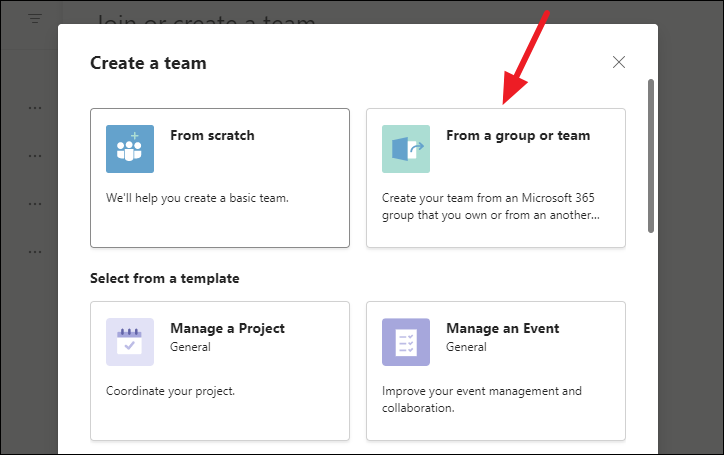Click the Manage an Event checklist icon
The height and width of the screenshot is (455, 724).
(406, 342)
